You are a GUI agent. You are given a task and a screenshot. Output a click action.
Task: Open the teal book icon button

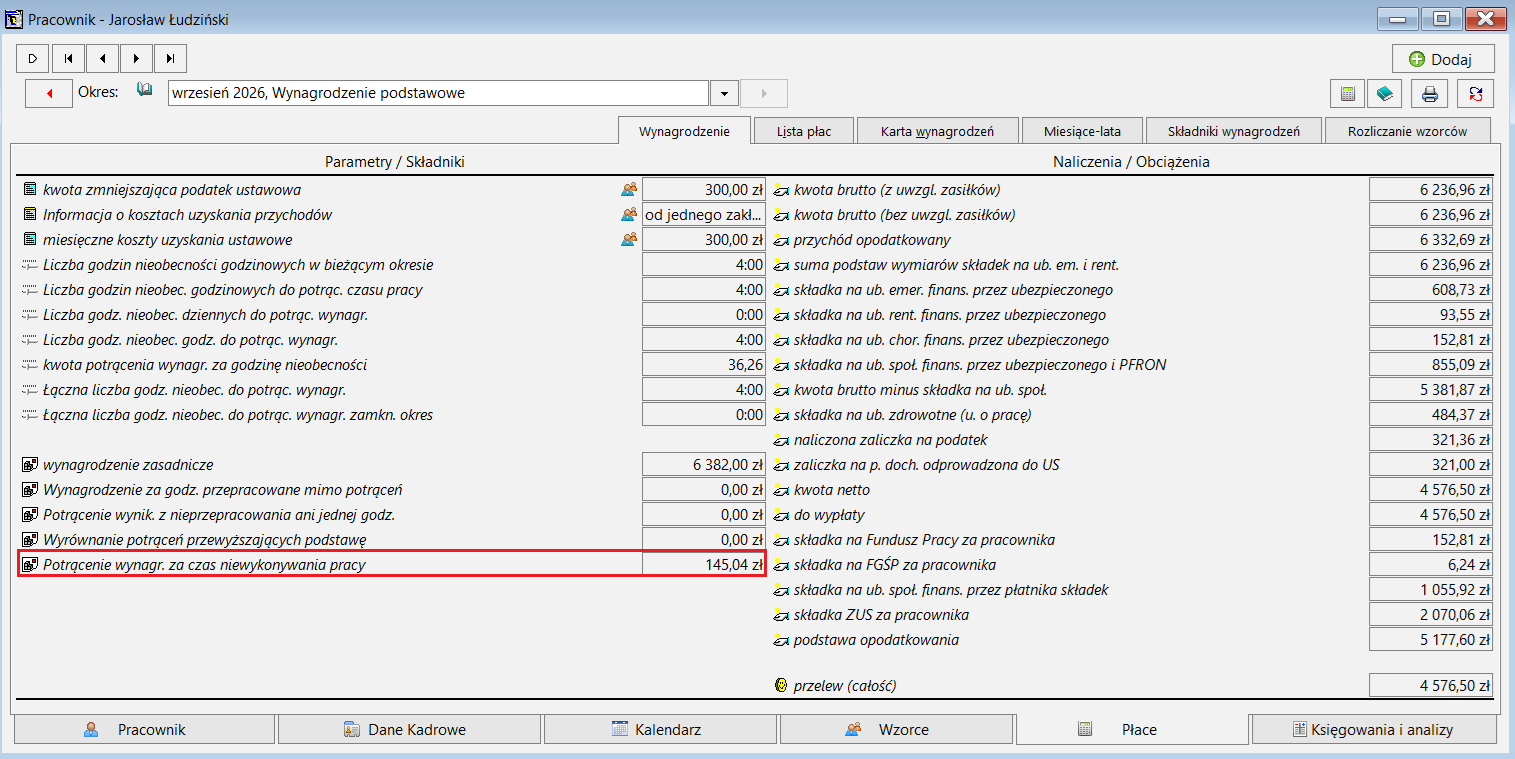1384,94
